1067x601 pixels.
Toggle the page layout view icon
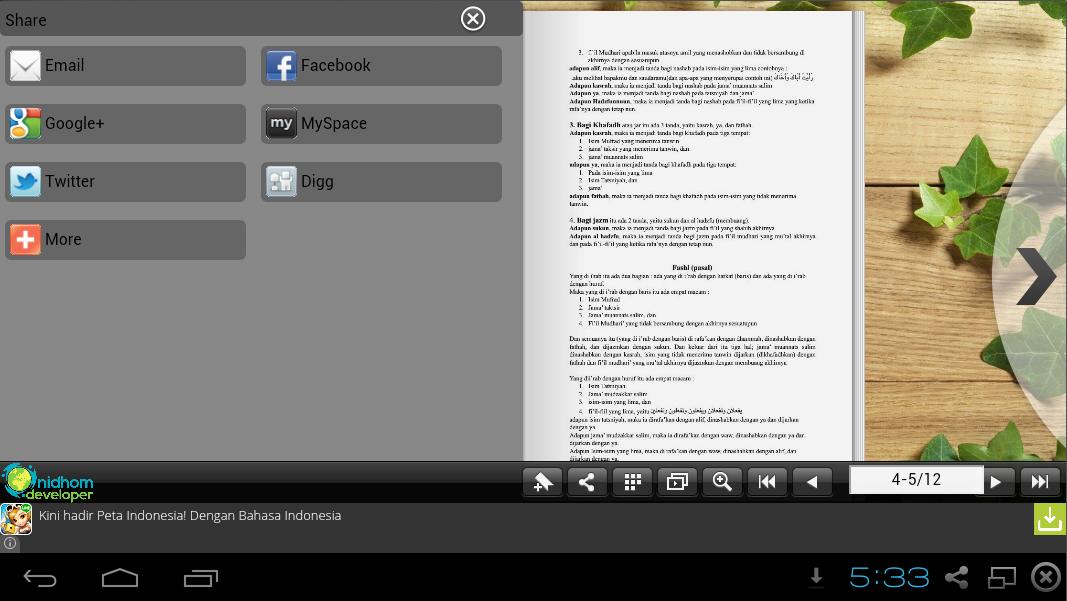(677, 482)
